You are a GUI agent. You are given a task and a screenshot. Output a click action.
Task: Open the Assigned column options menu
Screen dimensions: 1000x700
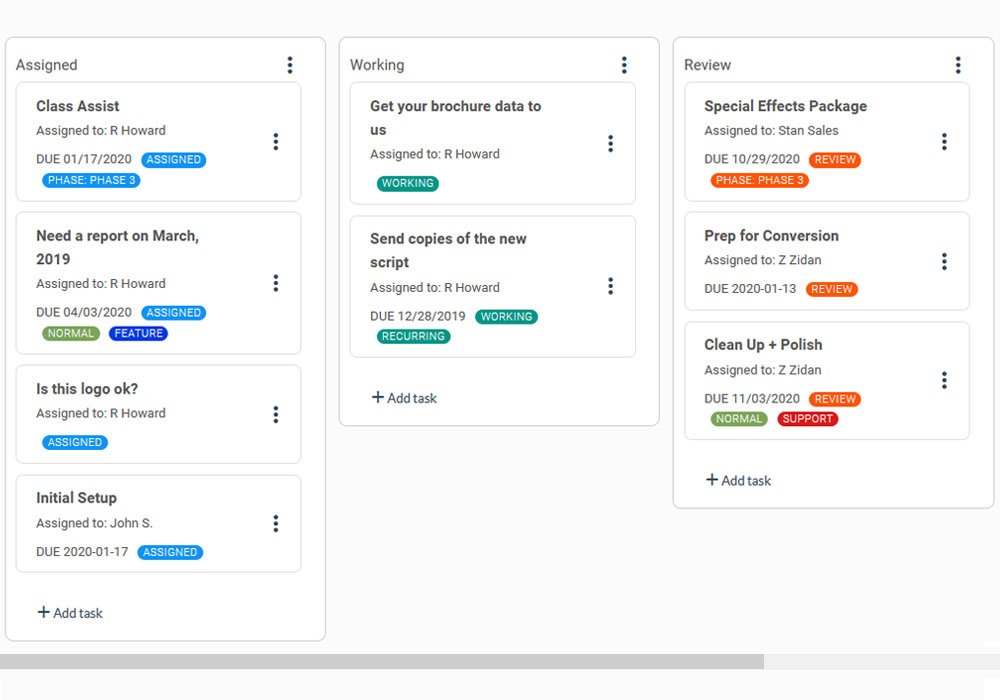[290, 65]
